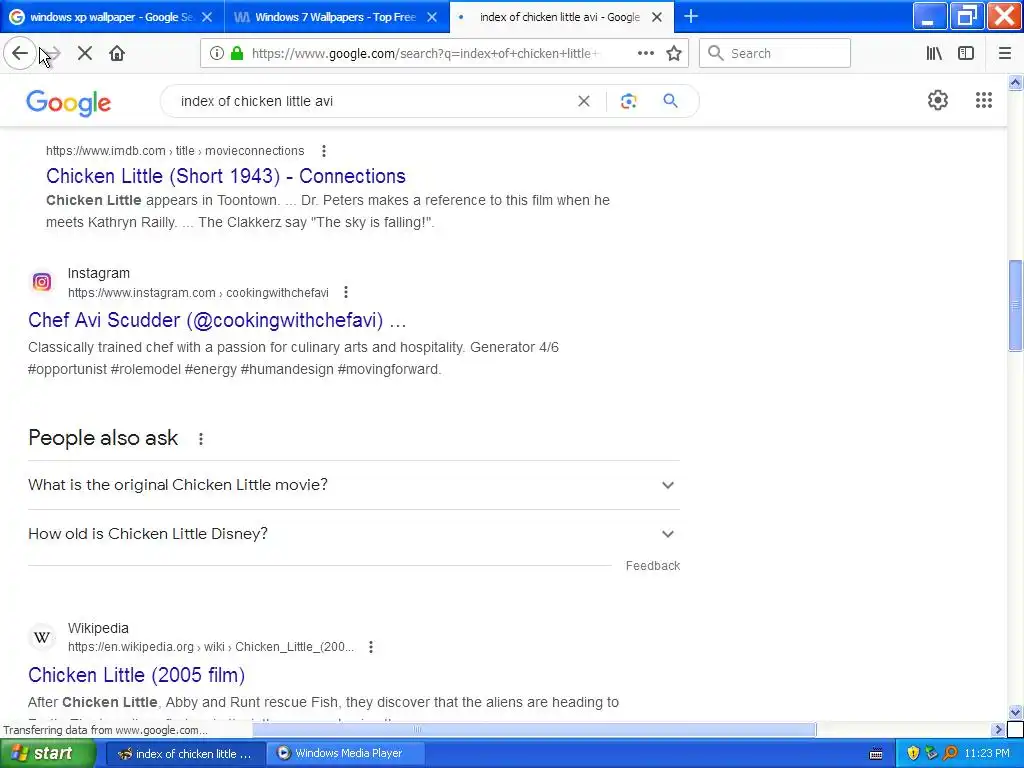Clear the Google search query
Image resolution: width=1024 pixels, height=768 pixels.
584,101
